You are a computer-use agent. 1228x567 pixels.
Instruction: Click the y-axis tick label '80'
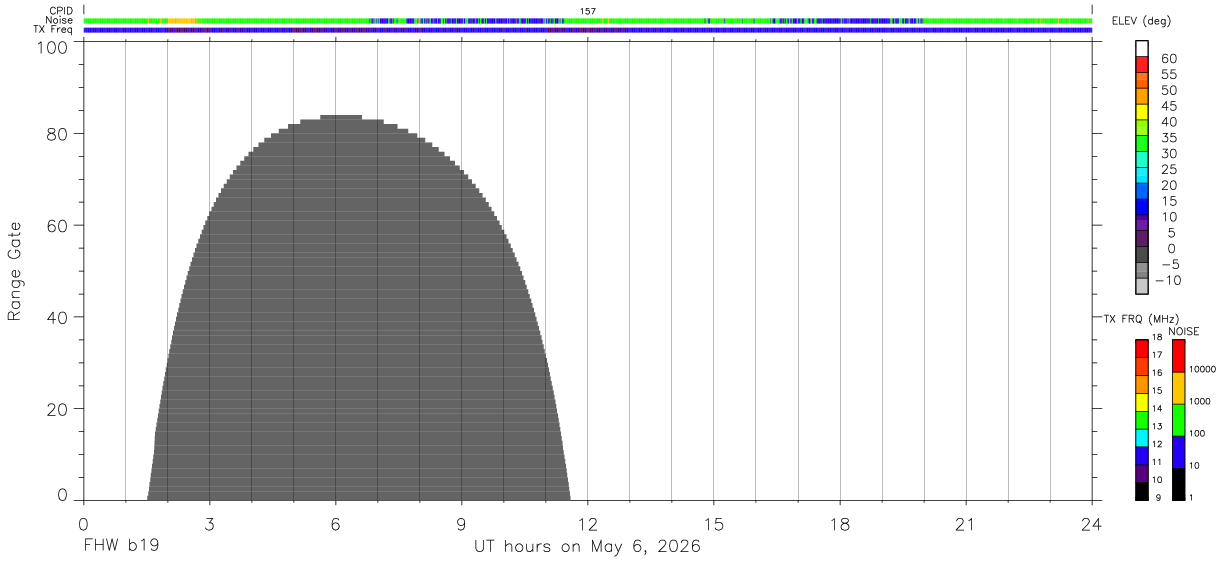tap(58, 133)
